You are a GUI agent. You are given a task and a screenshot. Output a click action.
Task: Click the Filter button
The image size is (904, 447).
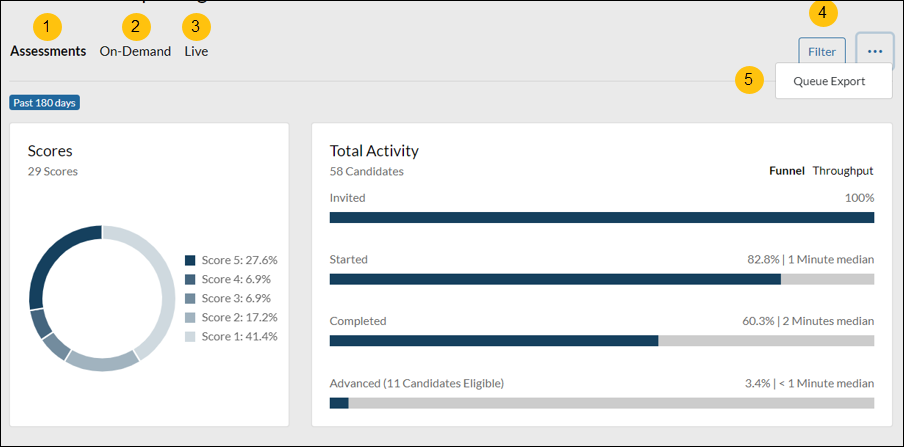(x=821, y=51)
